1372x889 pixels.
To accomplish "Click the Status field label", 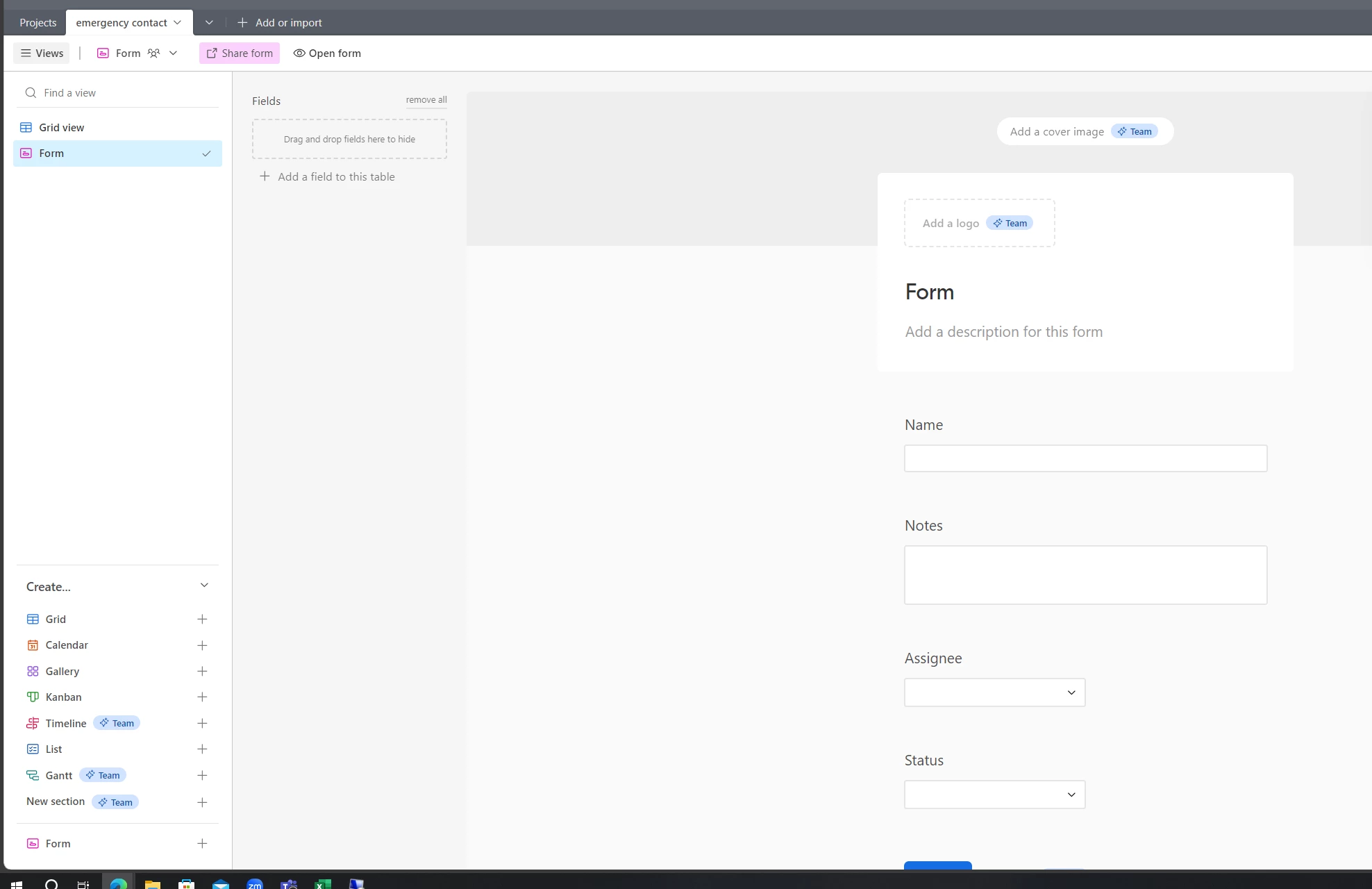I will click(x=923, y=761).
